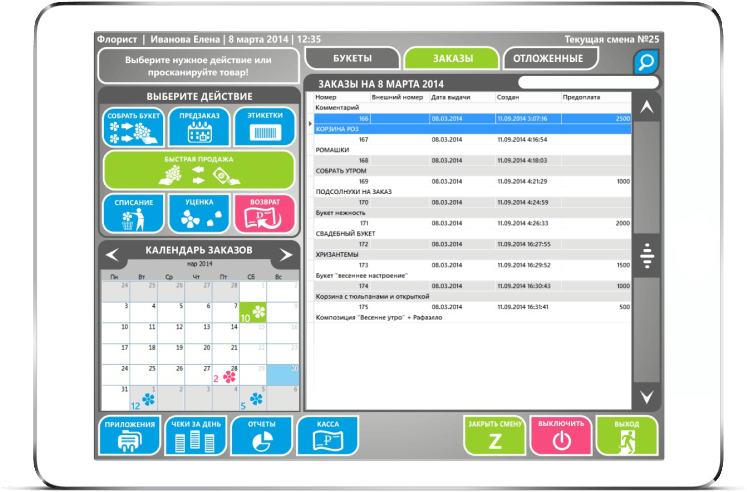This screenshot has width=747, height=492.
Task: Open the Отчеты reports button
Action: click(262, 436)
